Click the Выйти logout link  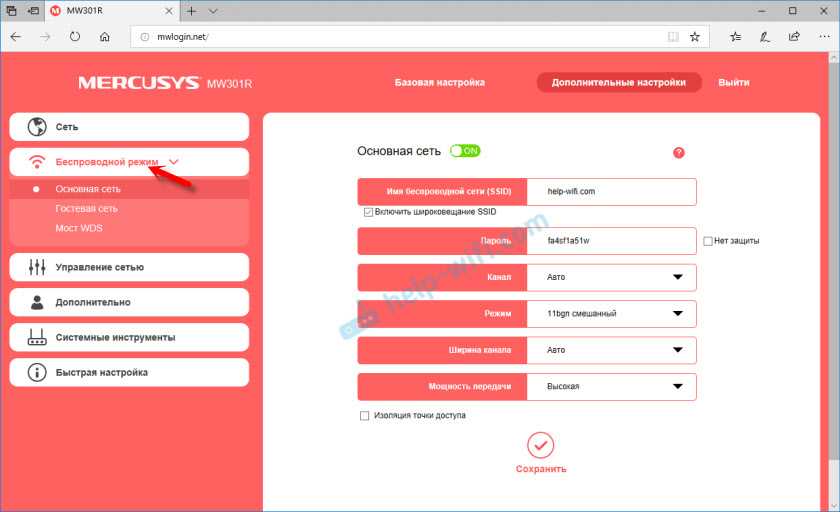pyautogui.click(x=733, y=83)
